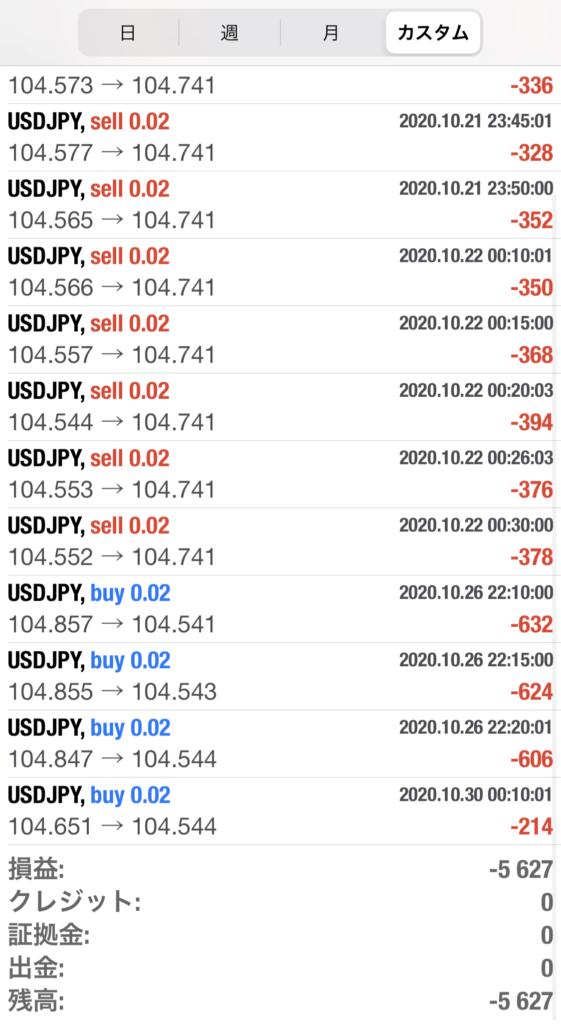Open the USDJPY sell trade dated 2020.10.21 23:50:00
561x1024 pixels.
280,205
